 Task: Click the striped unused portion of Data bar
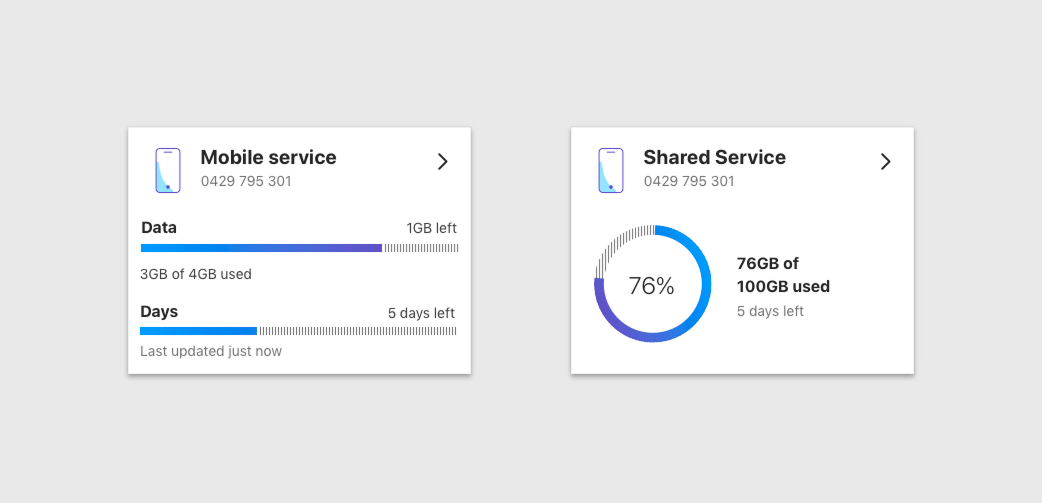(x=421, y=248)
